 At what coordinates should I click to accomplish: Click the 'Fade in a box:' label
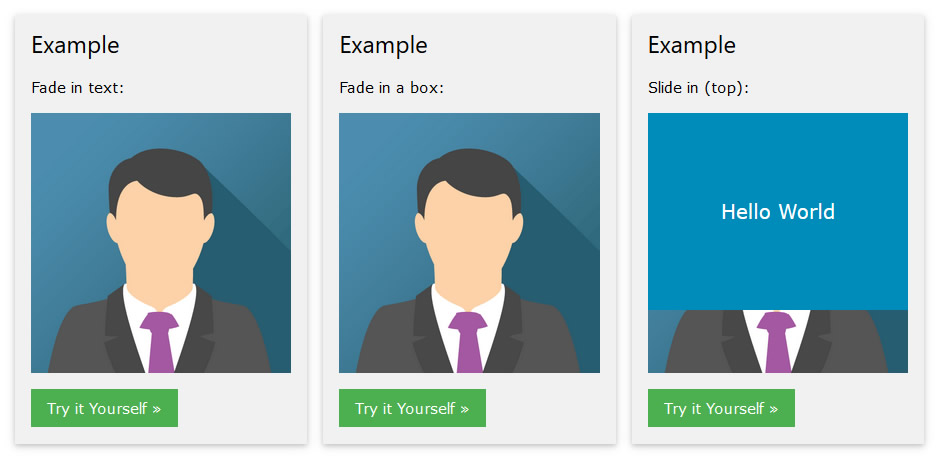click(391, 88)
